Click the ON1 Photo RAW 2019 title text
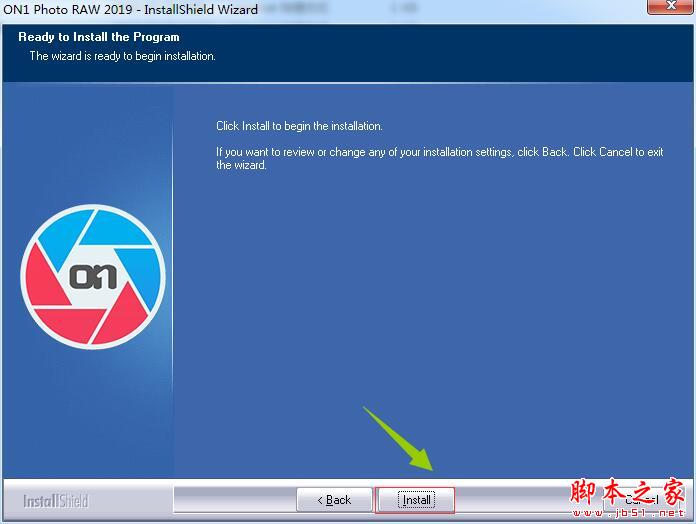696x524 pixels. click(130, 9)
